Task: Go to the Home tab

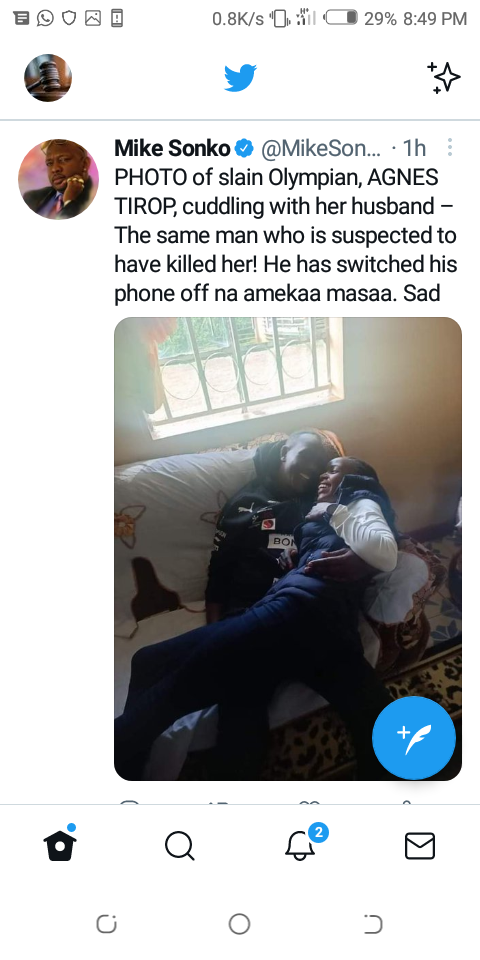Action: [x=60, y=845]
